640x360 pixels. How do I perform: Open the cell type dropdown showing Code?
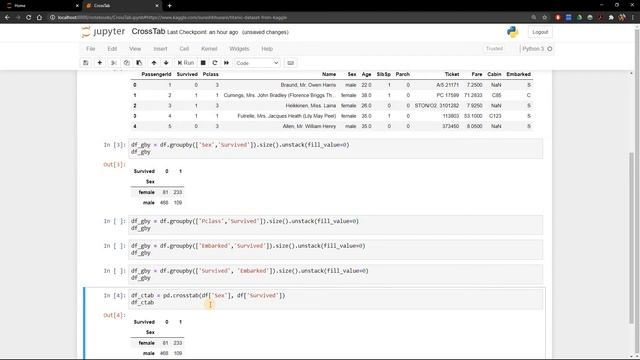click(x=257, y=63)
